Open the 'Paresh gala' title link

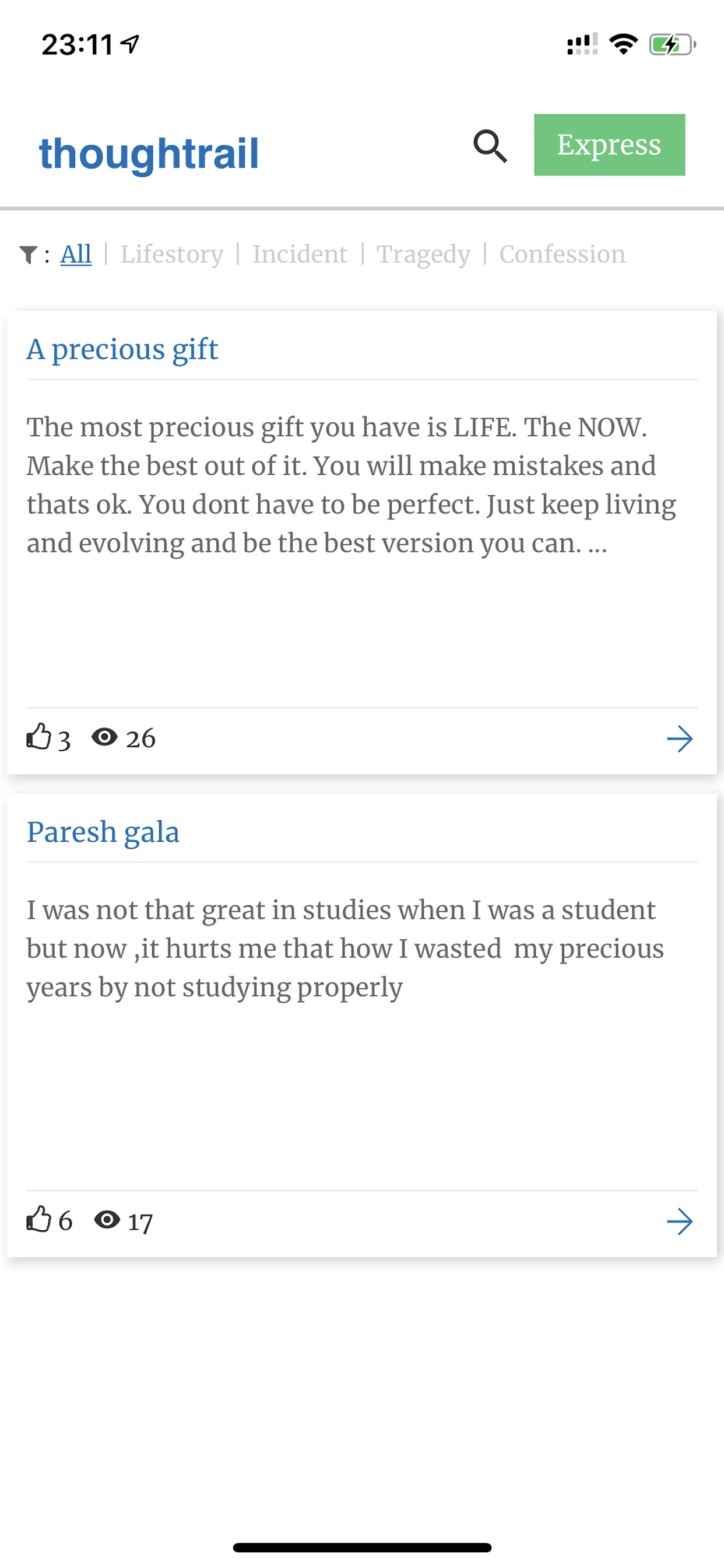coord(103,831)
